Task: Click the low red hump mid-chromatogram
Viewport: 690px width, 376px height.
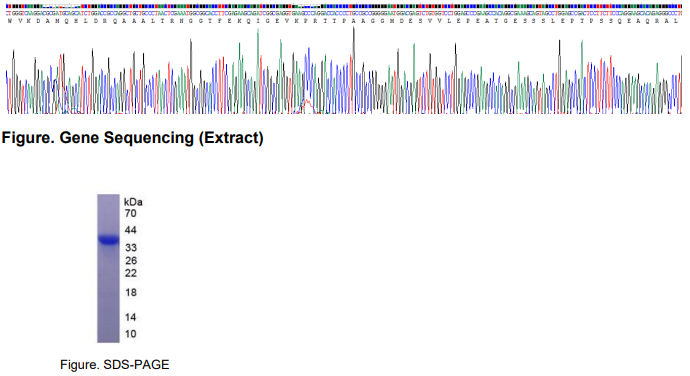Action: (307, 107)
